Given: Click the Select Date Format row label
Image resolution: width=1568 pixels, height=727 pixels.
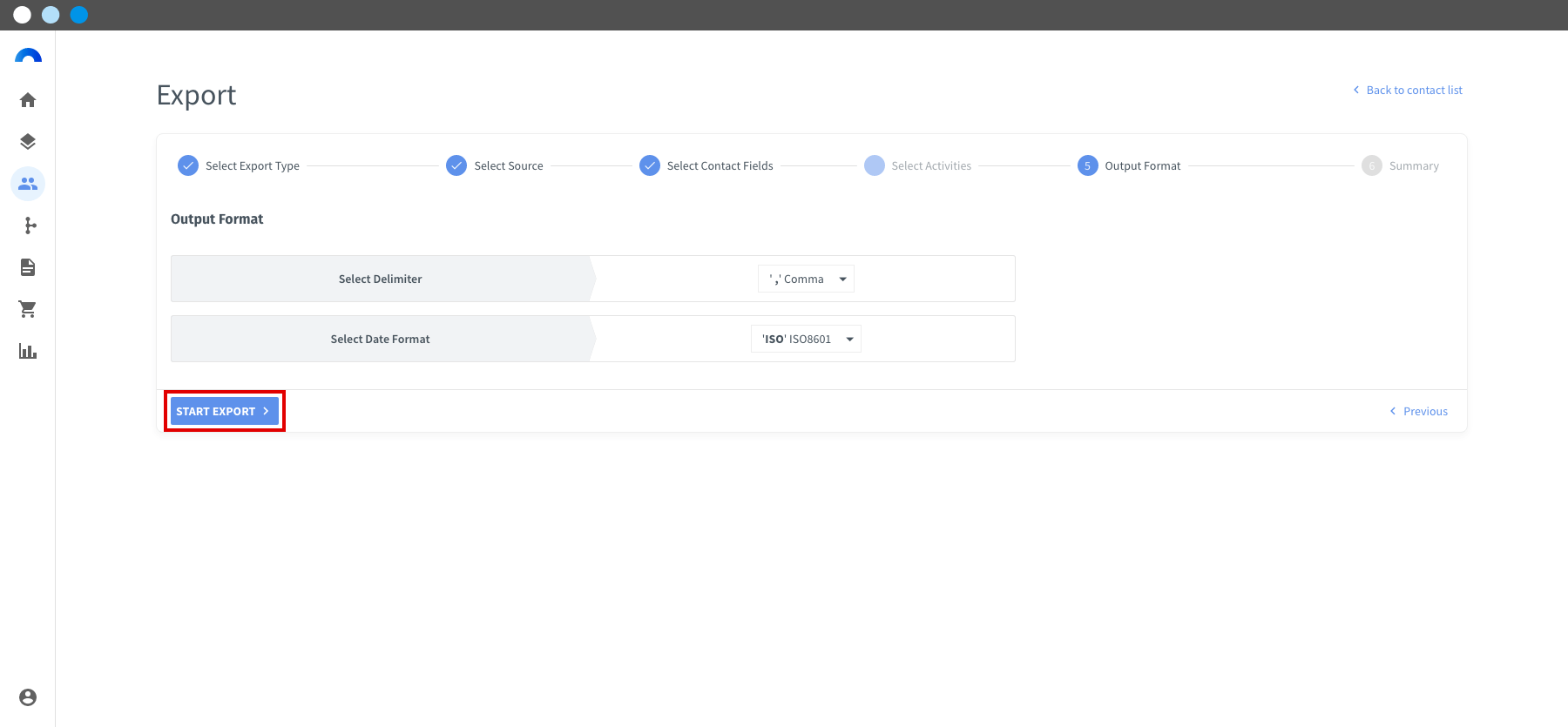Looking at the screenshot, I should coord(380,339).
